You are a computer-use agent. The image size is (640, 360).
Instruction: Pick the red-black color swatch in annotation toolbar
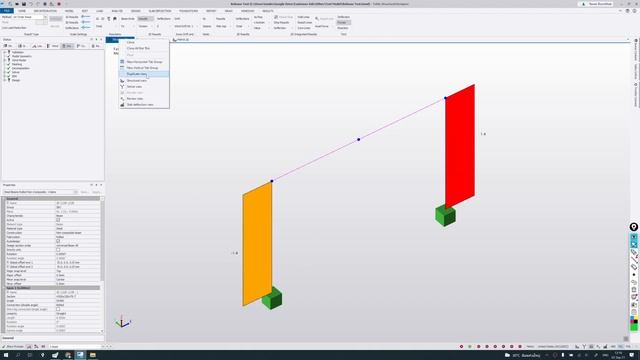click(x=633, y=321)
